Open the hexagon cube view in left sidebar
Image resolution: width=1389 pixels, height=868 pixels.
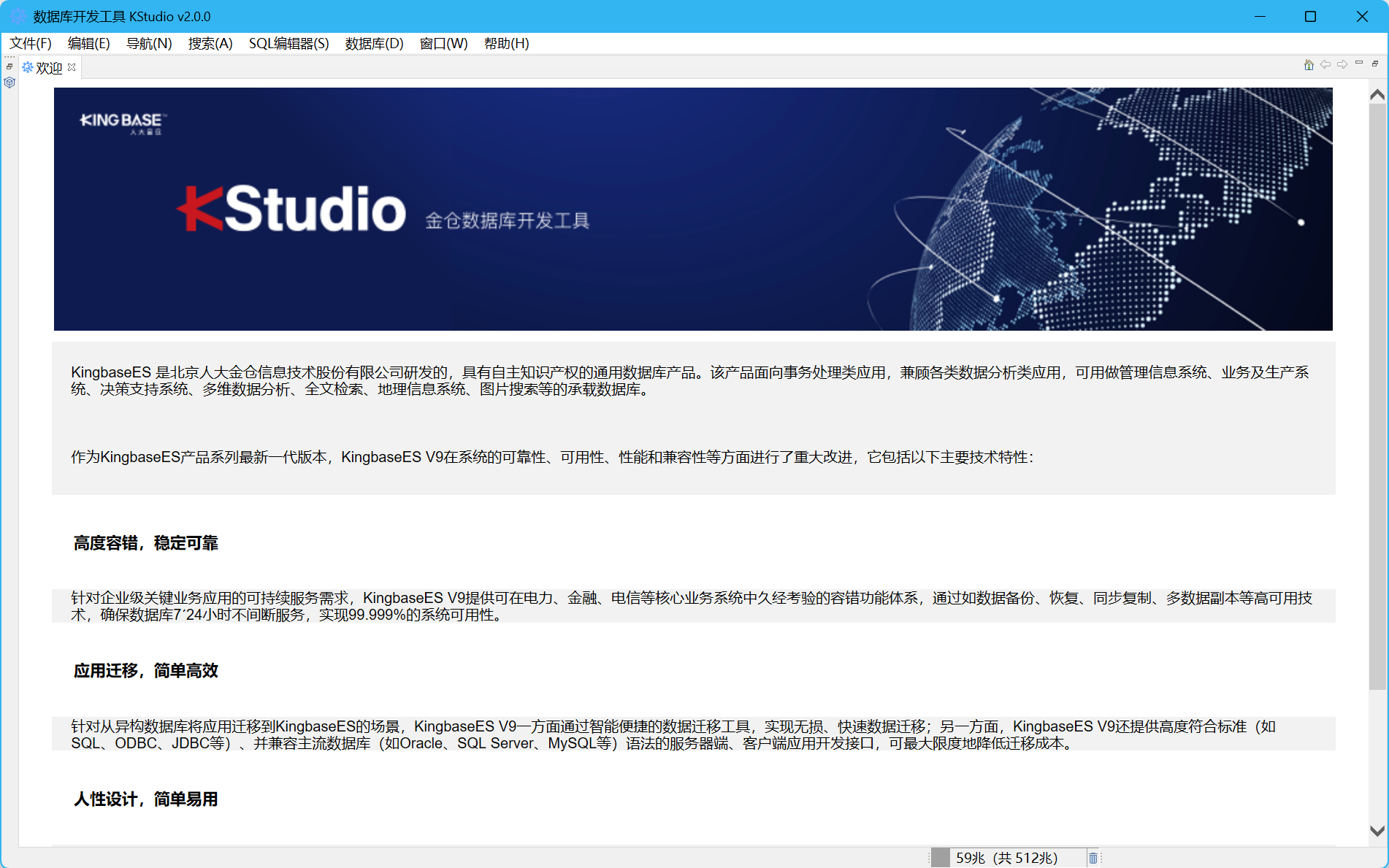(x=9, y=82)
